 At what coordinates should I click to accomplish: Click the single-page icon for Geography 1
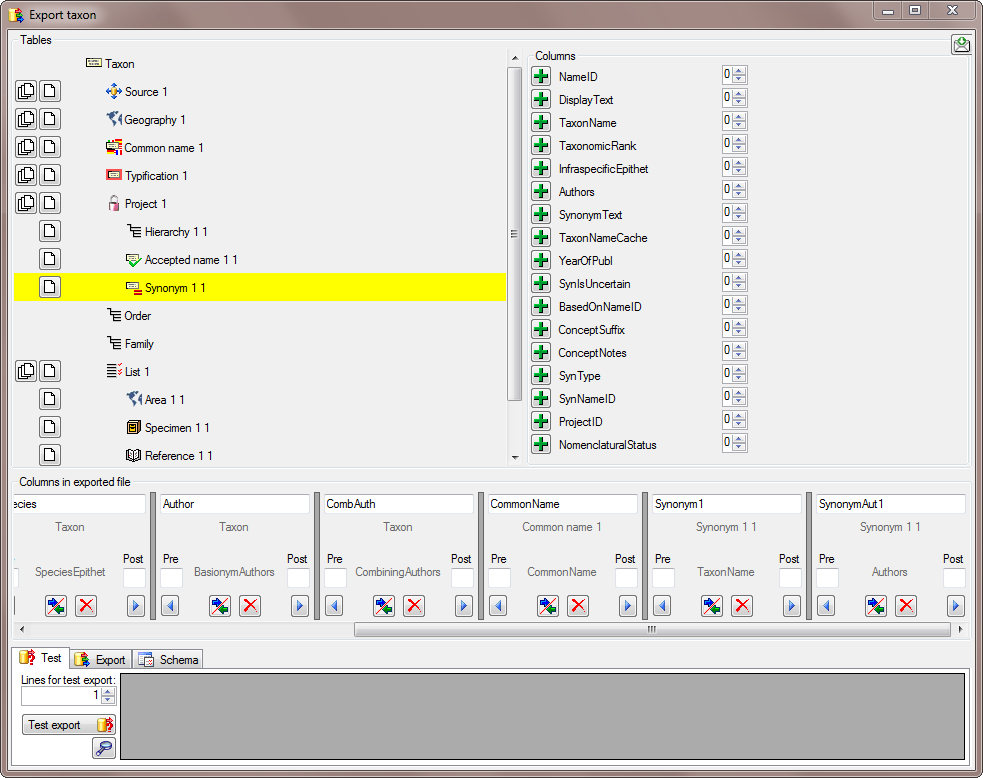tap(50, 120)
